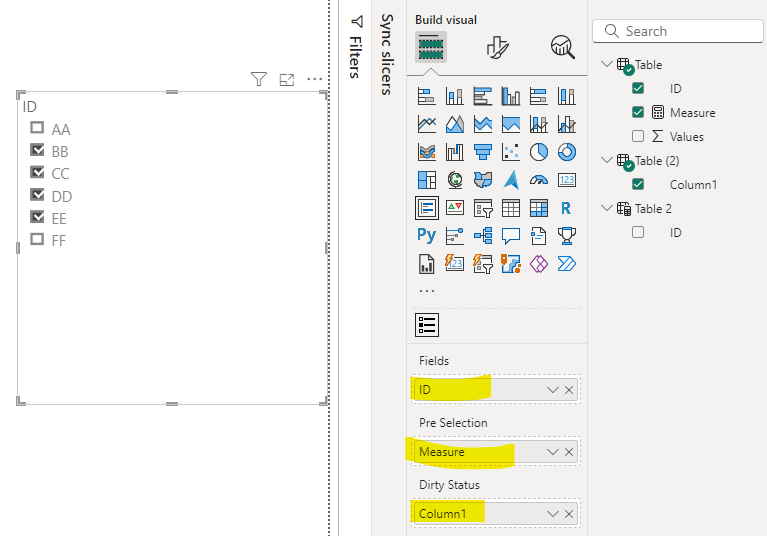Select the Power Apps visual
Viewport: 767px width, 536px height.
click(539, 264)
